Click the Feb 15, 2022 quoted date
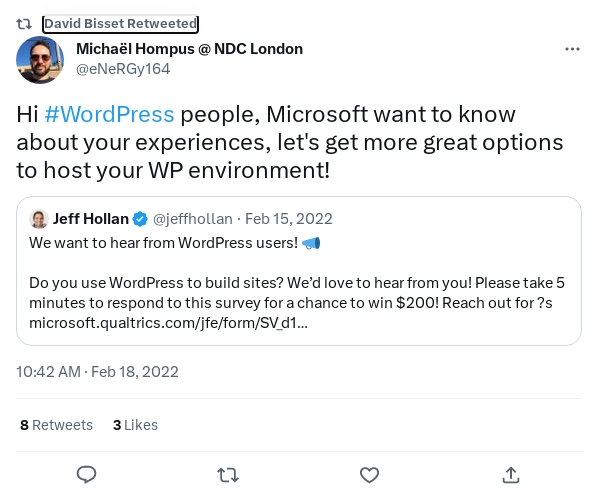Screen dimensions: 598x491 click(x=289, y=219)
